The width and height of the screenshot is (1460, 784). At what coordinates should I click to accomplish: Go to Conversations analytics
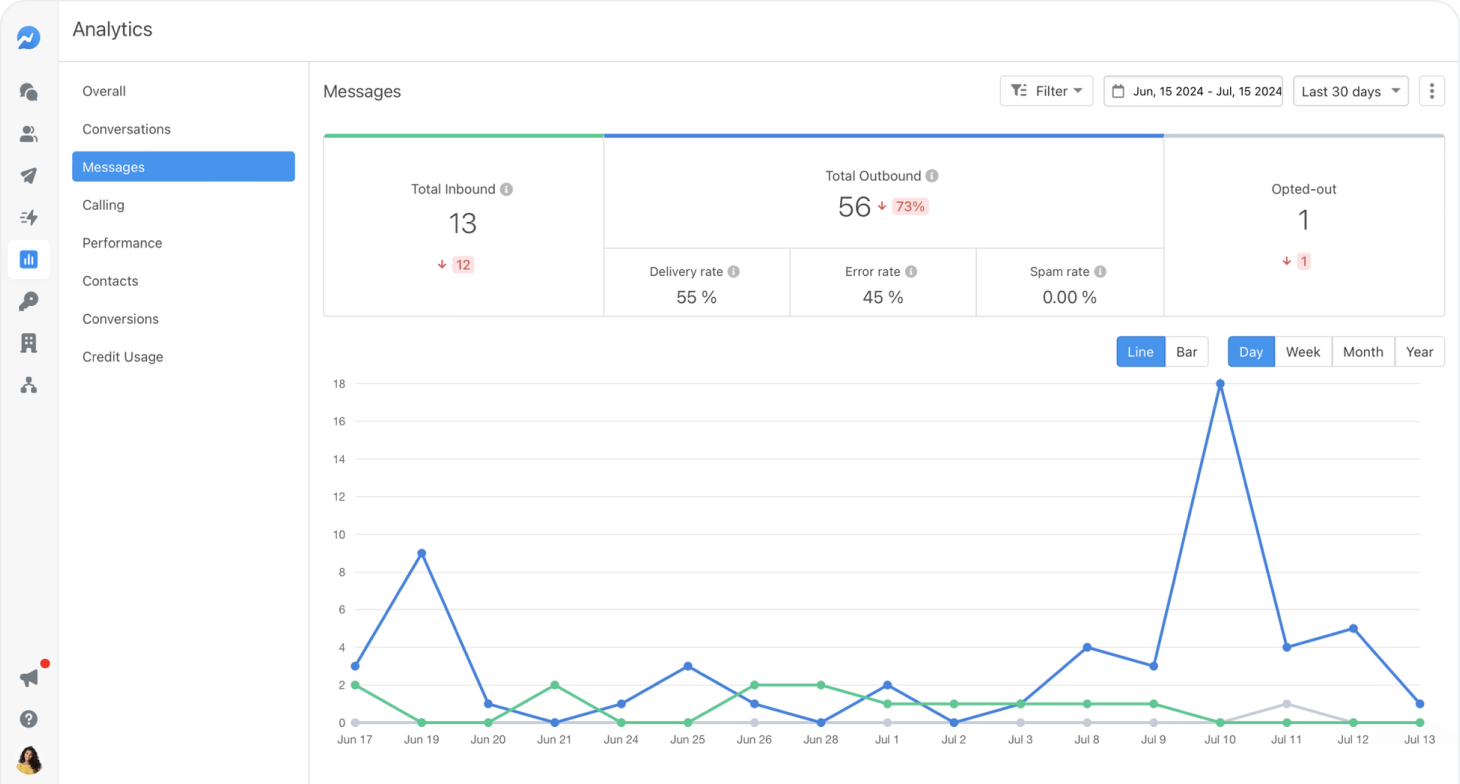click(x=126, y=129)
